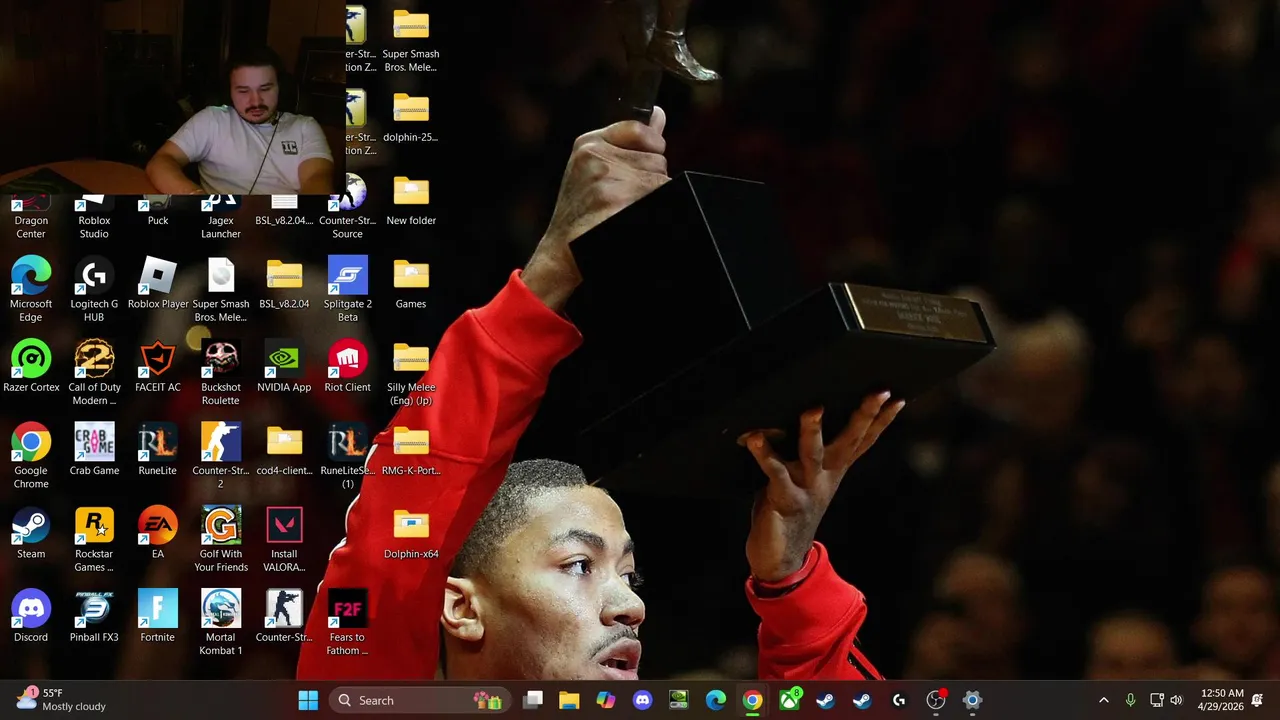Open the Windows Start menu

[x=308, y=700]
